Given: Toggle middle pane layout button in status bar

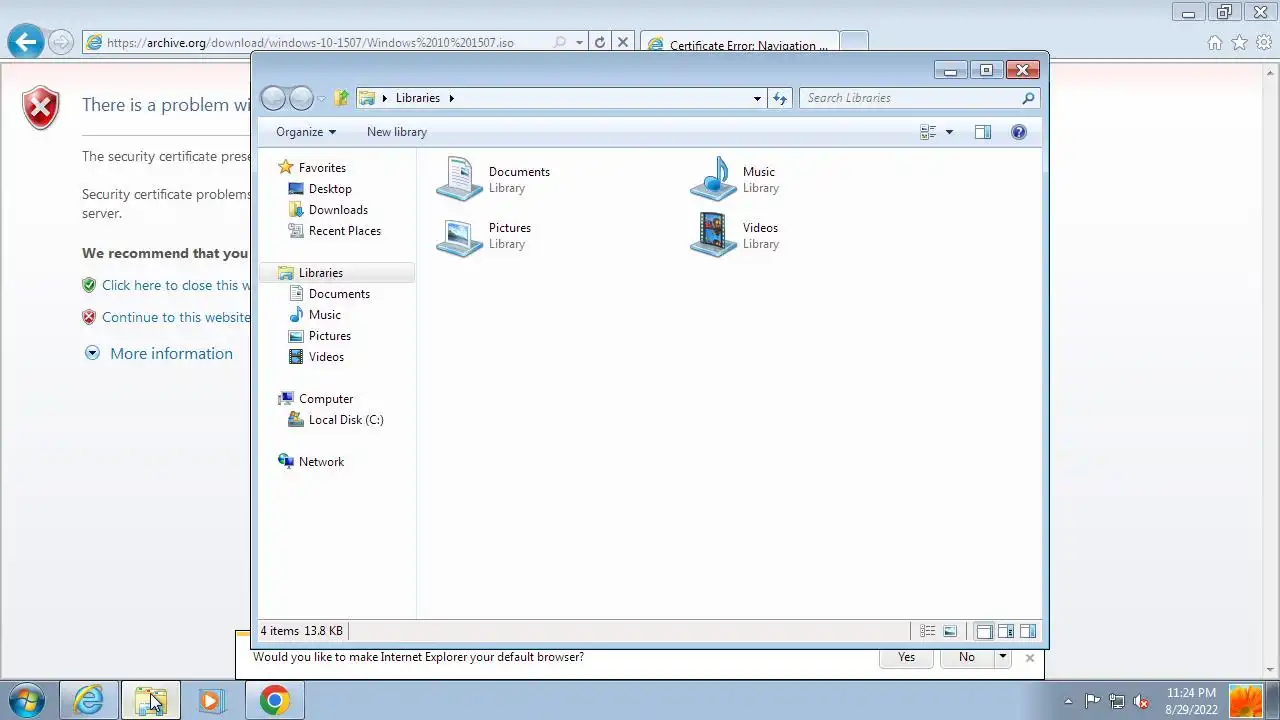Looking at the screenshot, I should point(1006,631).
